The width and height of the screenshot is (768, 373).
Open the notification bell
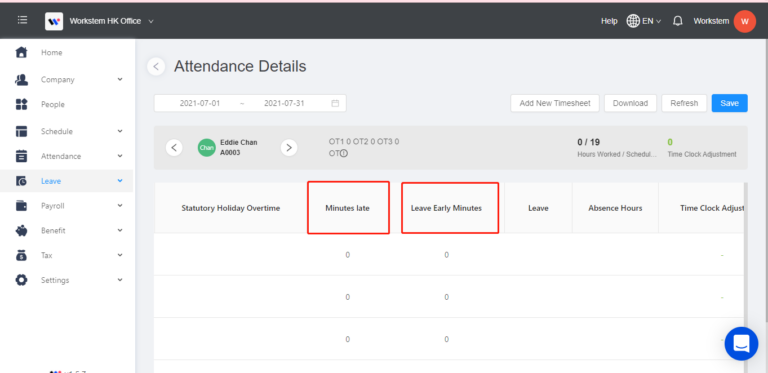677,21
